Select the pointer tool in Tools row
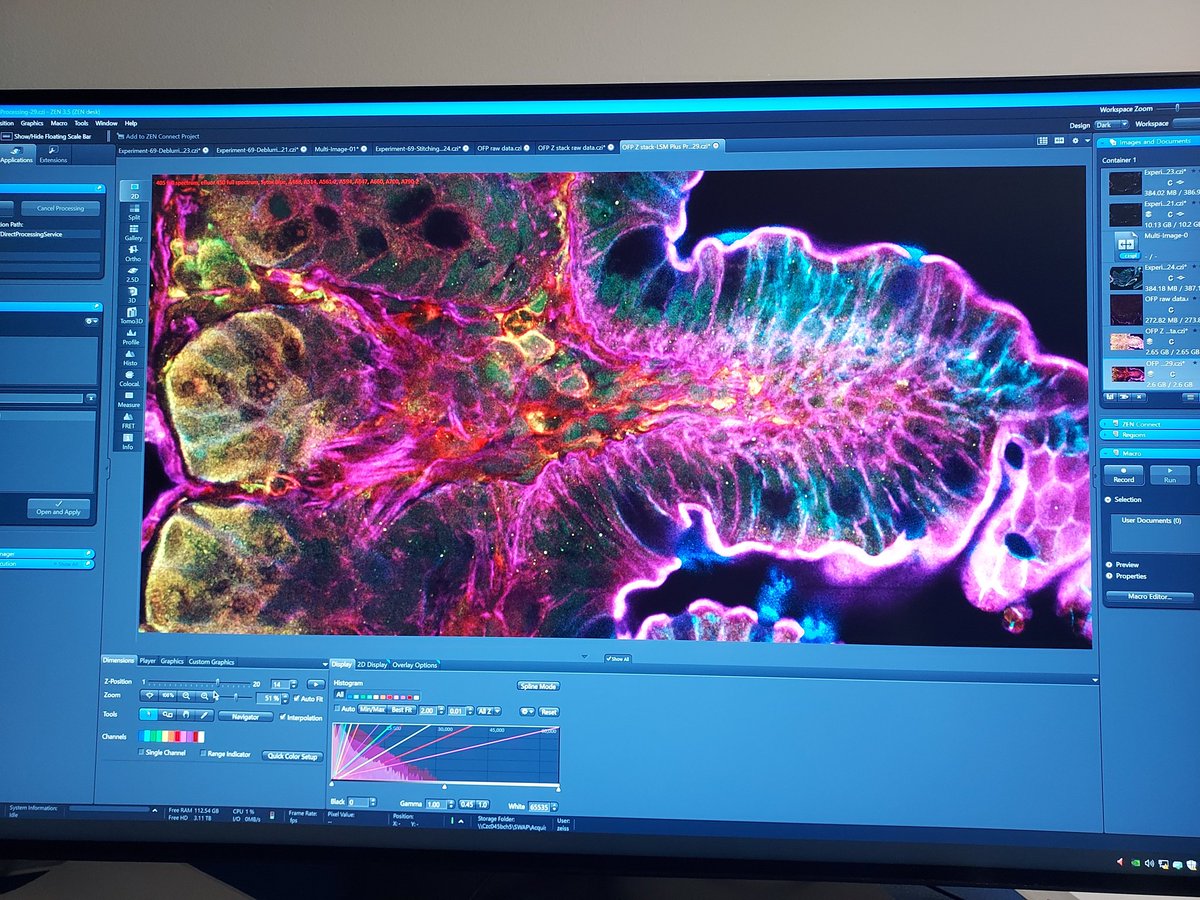This screenshot has width=1200, height=900. (x=148, y=715)
